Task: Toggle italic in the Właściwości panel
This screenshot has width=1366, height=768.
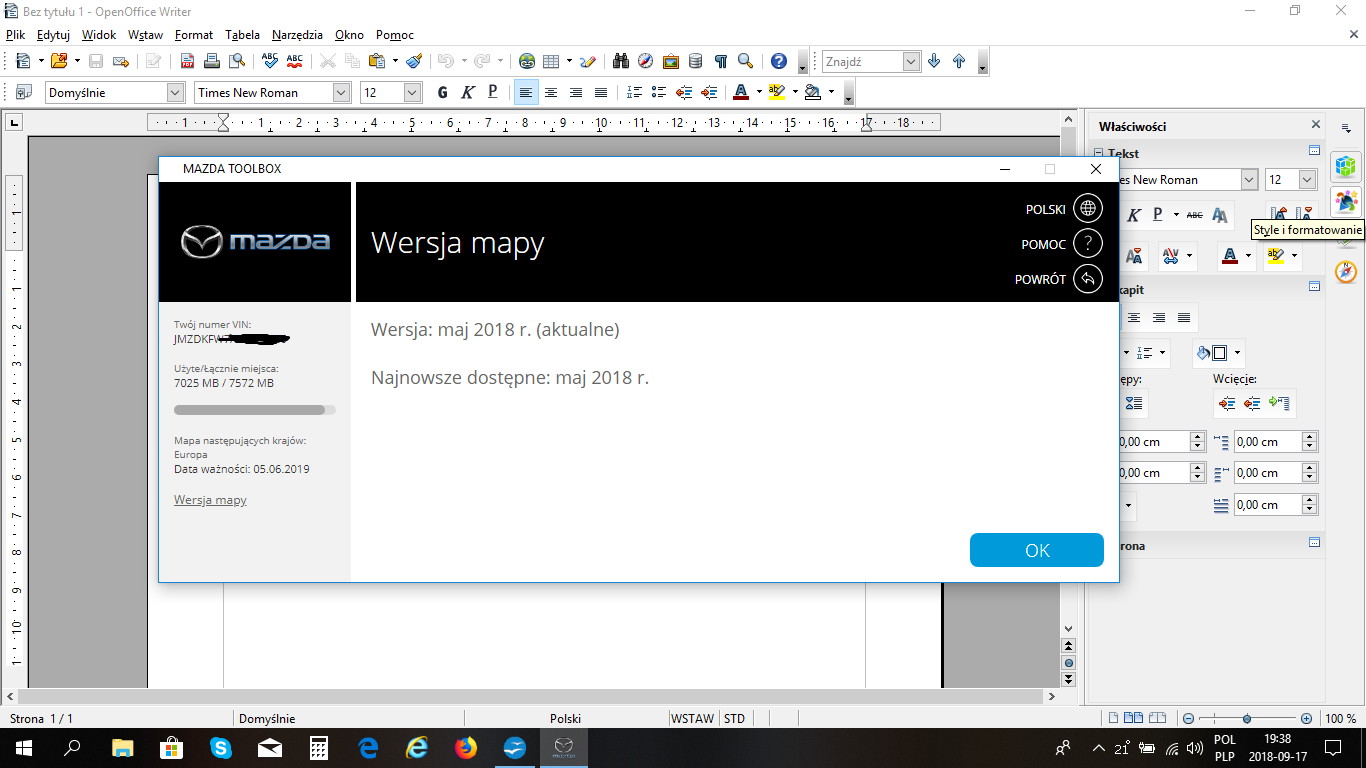Action: pyautogui.click(x=1134, y=215)
